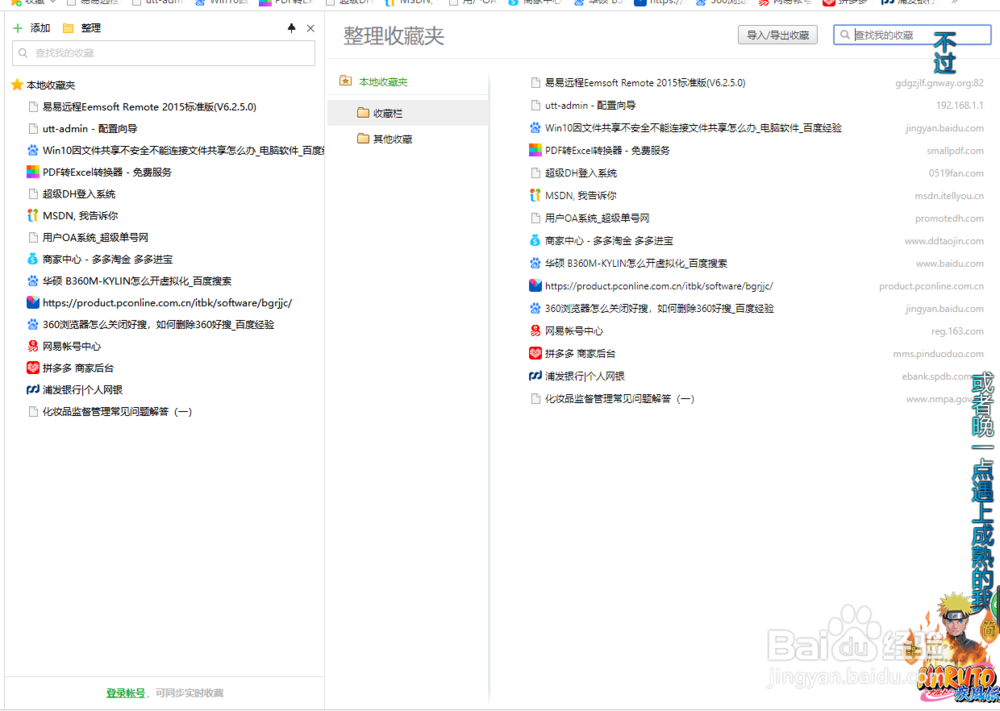The height and width of the screenshot is (711, 1000).
Task: Click SPDB icon on main list 浦发银行 row
Action: (535, 376)
